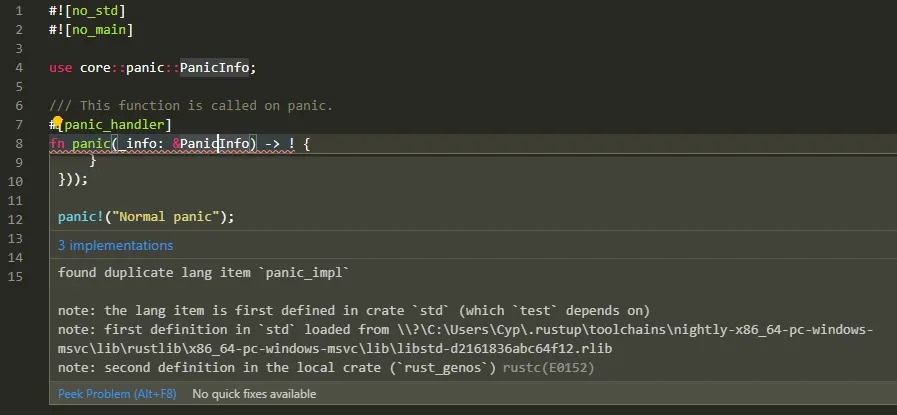The image size is (897, 415).
Task: Click line number 8 in the gutter
Action: 18,143
